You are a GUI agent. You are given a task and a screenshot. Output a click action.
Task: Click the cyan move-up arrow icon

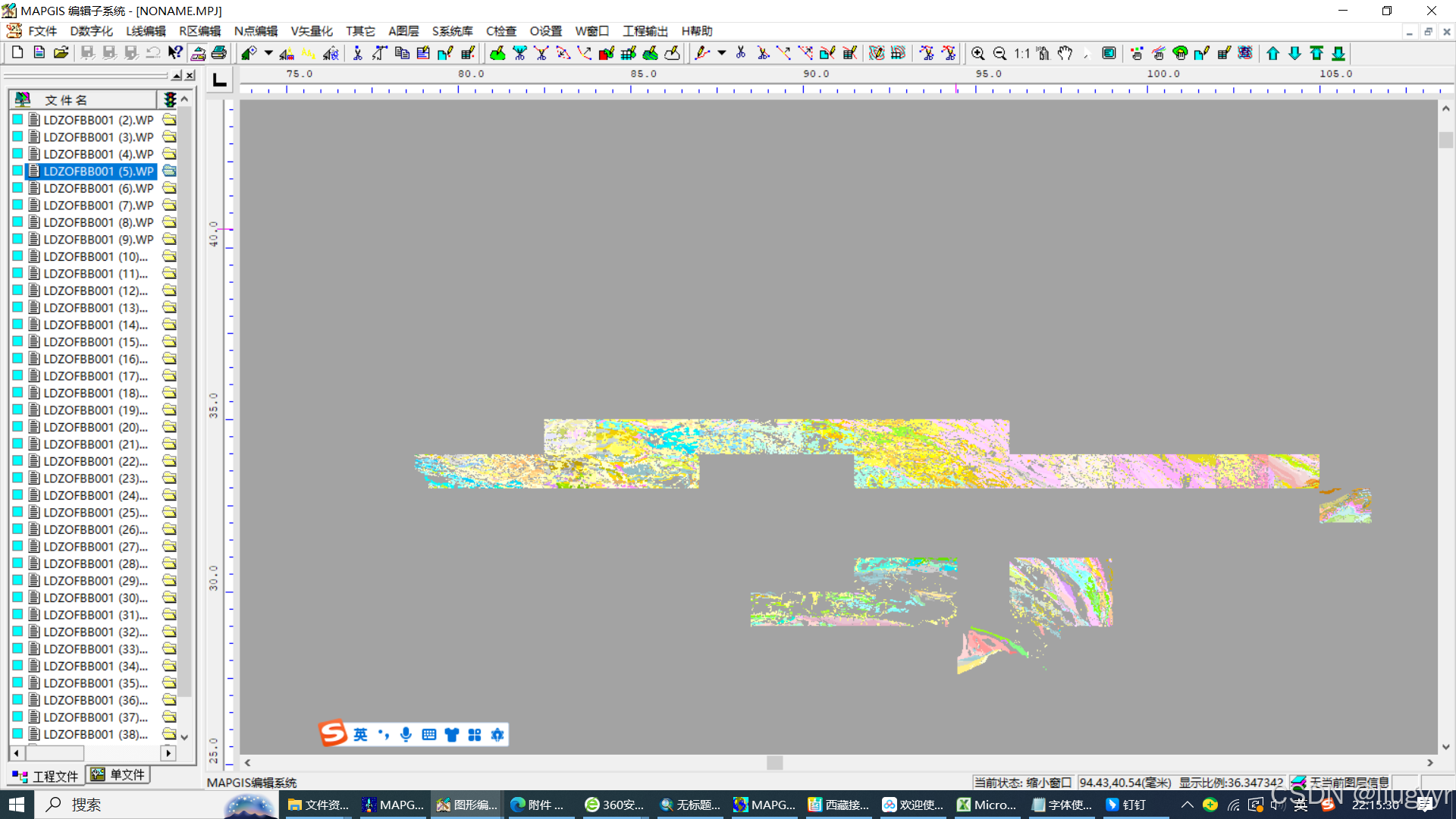(x=1272, y=53)
